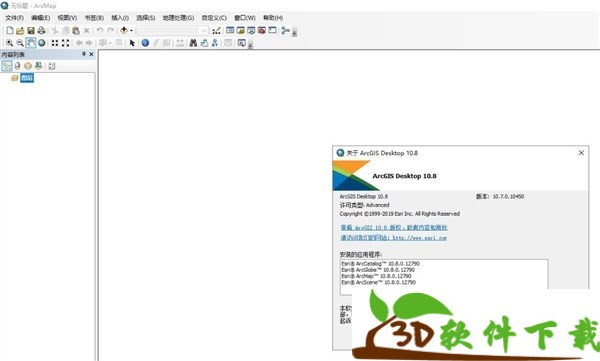Switch to List By Drawing Order view

point(7,66)
